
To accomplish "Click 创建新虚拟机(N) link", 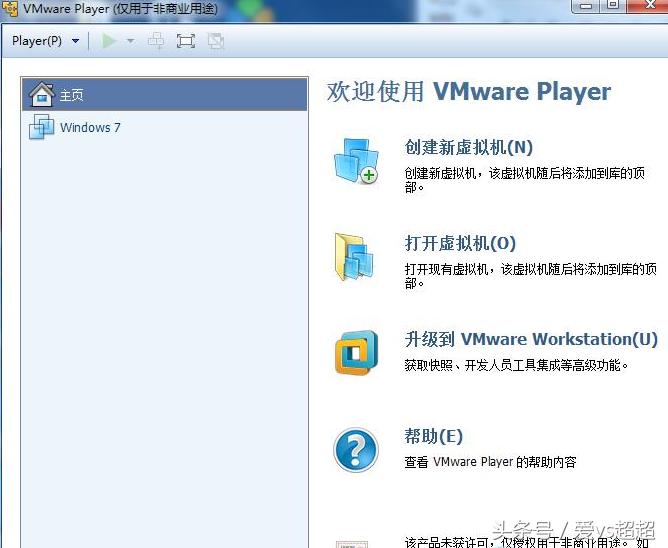I will [469, 147].
